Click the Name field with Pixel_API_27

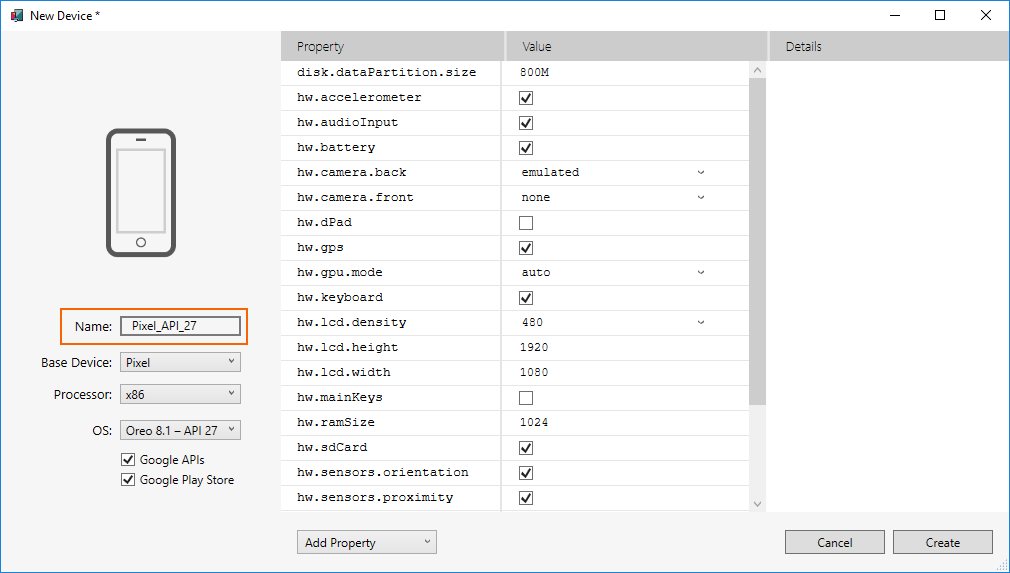pyautogui.click(x=180, y=326)
